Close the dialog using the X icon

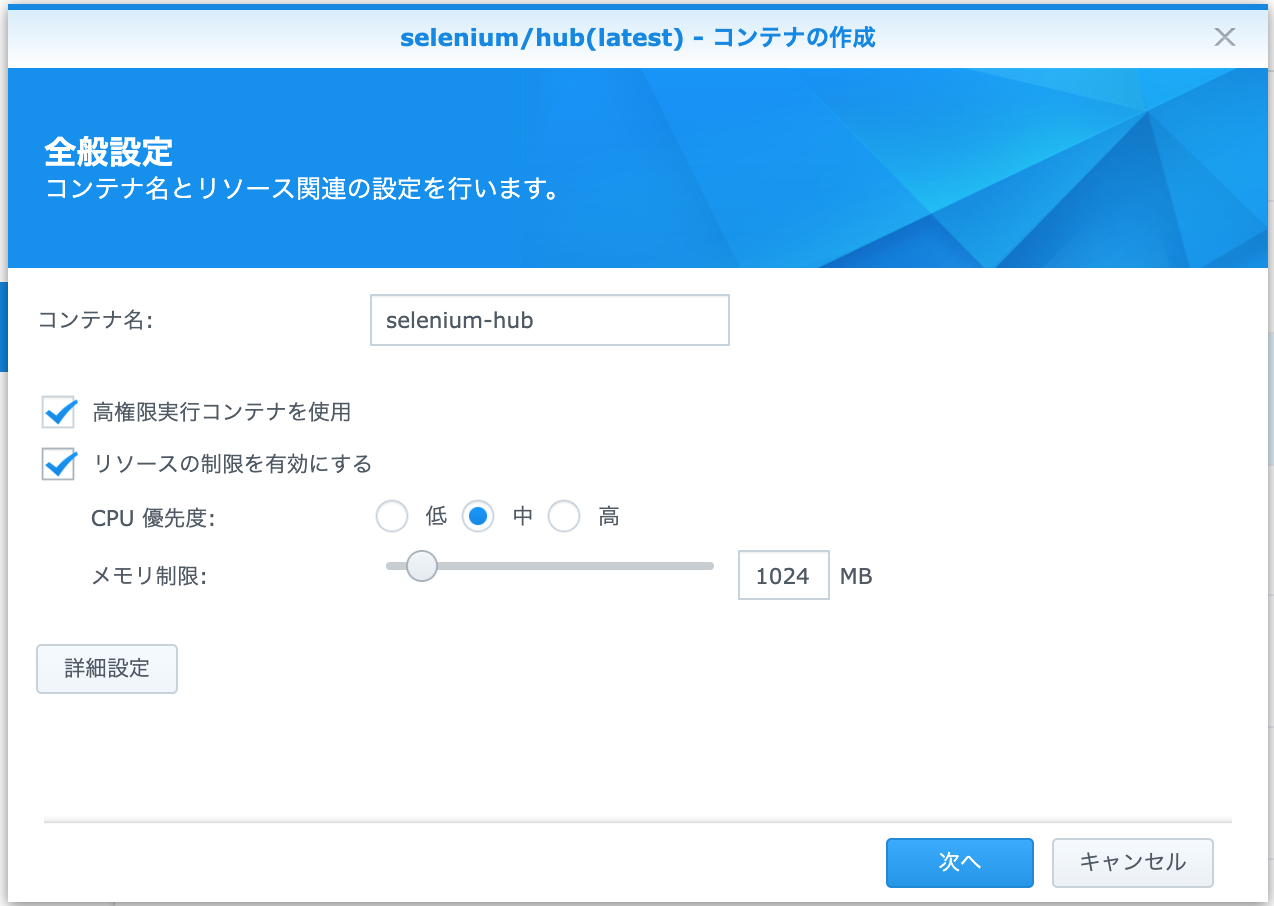[1224, 37]
